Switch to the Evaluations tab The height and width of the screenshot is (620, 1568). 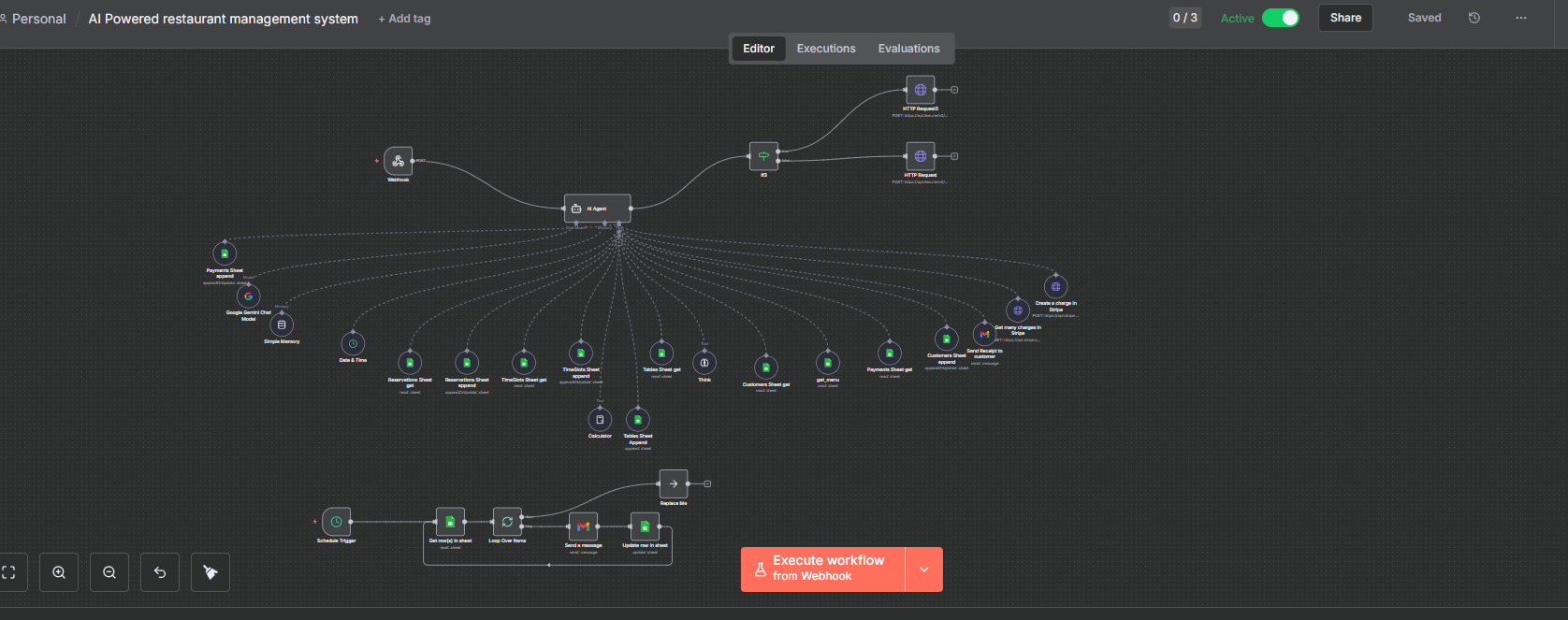coord(908,49)
